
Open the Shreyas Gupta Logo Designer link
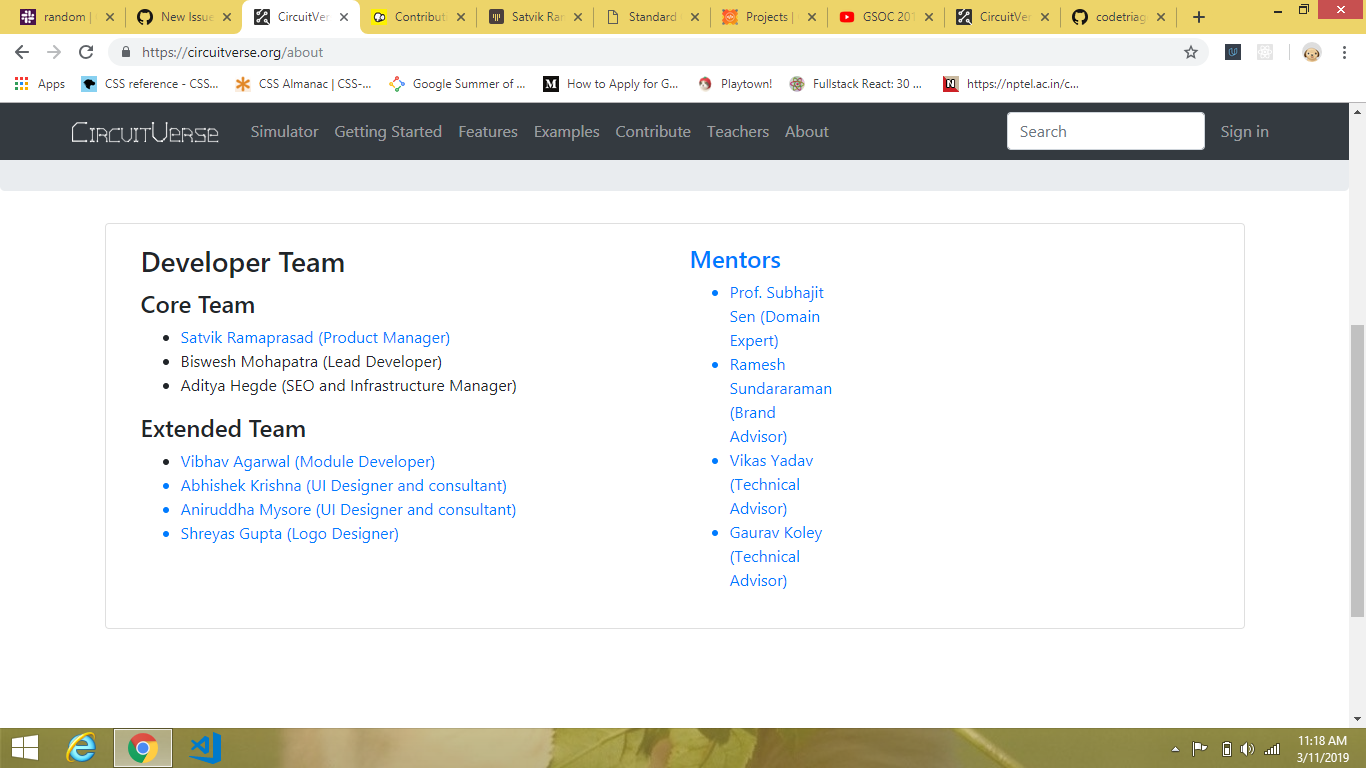(289, 534)
